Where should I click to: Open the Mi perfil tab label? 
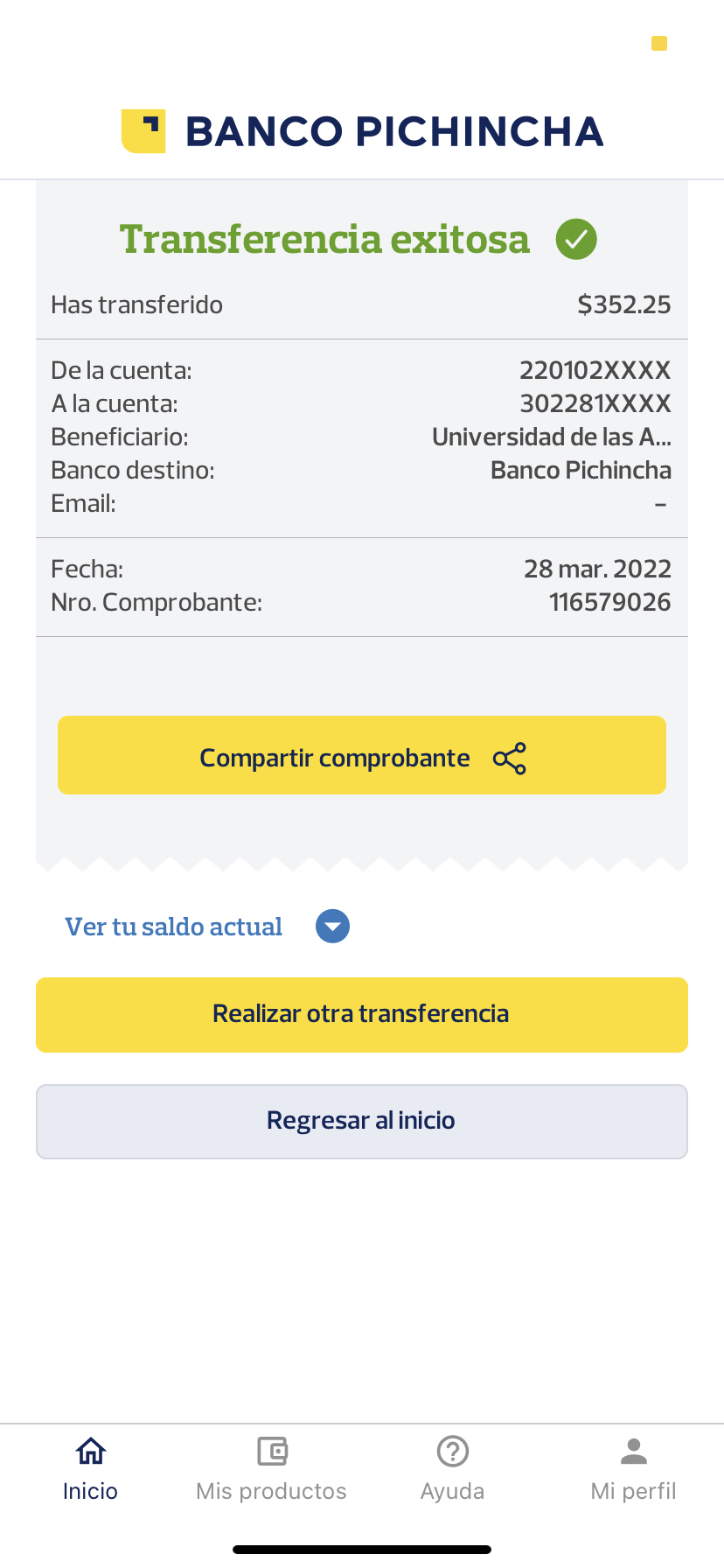[634, 1491]
